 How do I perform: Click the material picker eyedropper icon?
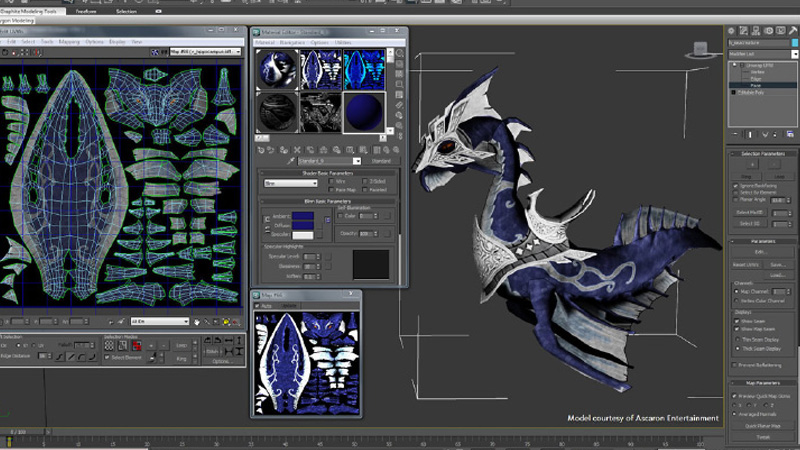[x=292, y=160]
